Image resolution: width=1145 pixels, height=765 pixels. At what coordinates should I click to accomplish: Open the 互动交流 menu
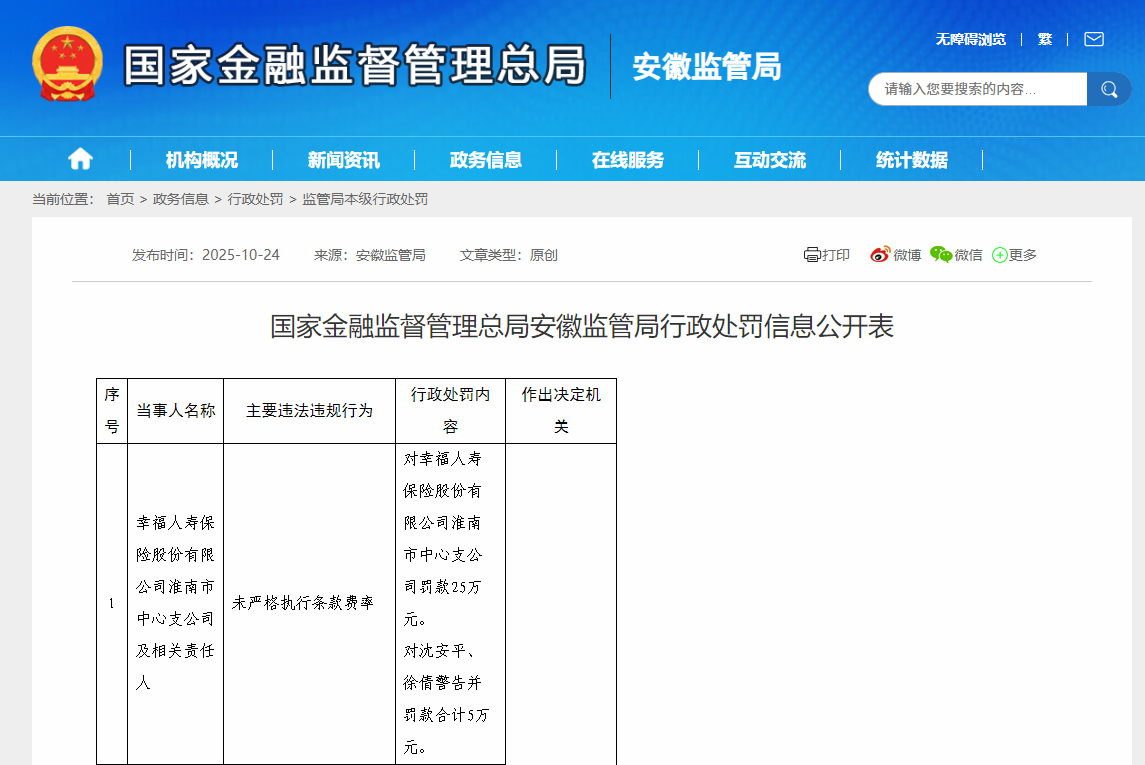pos(769,158)
